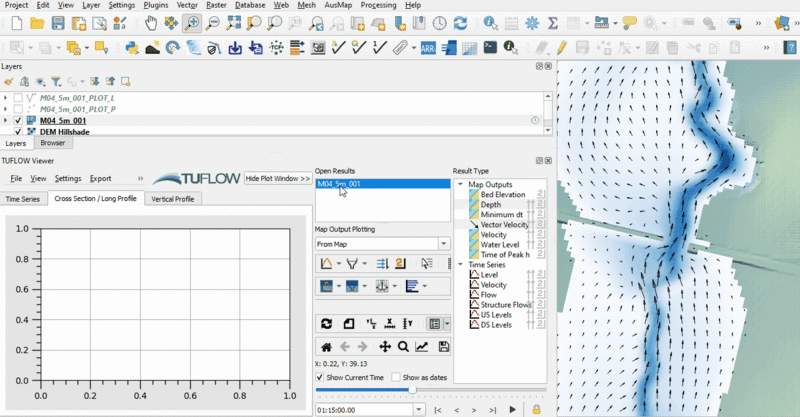Click the padlock icon beside time controls

pos(537,409)
